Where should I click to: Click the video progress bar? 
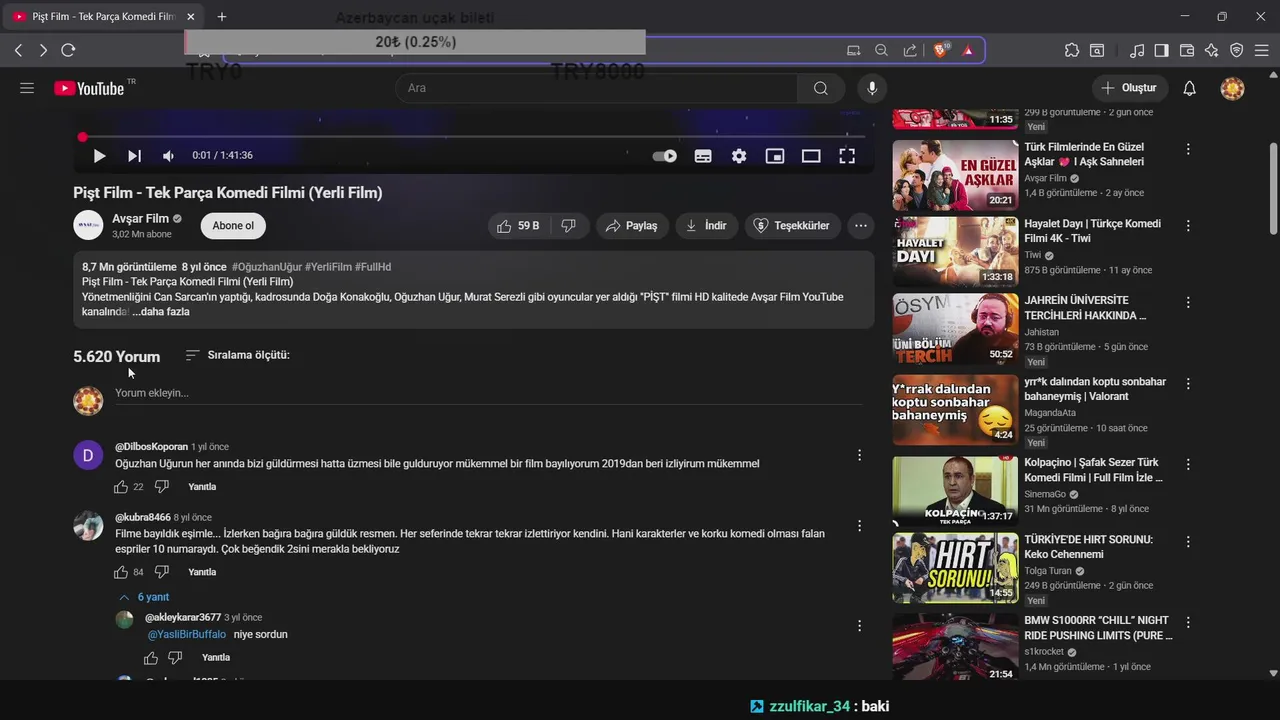pyautogui.click(x=473, y=137)
